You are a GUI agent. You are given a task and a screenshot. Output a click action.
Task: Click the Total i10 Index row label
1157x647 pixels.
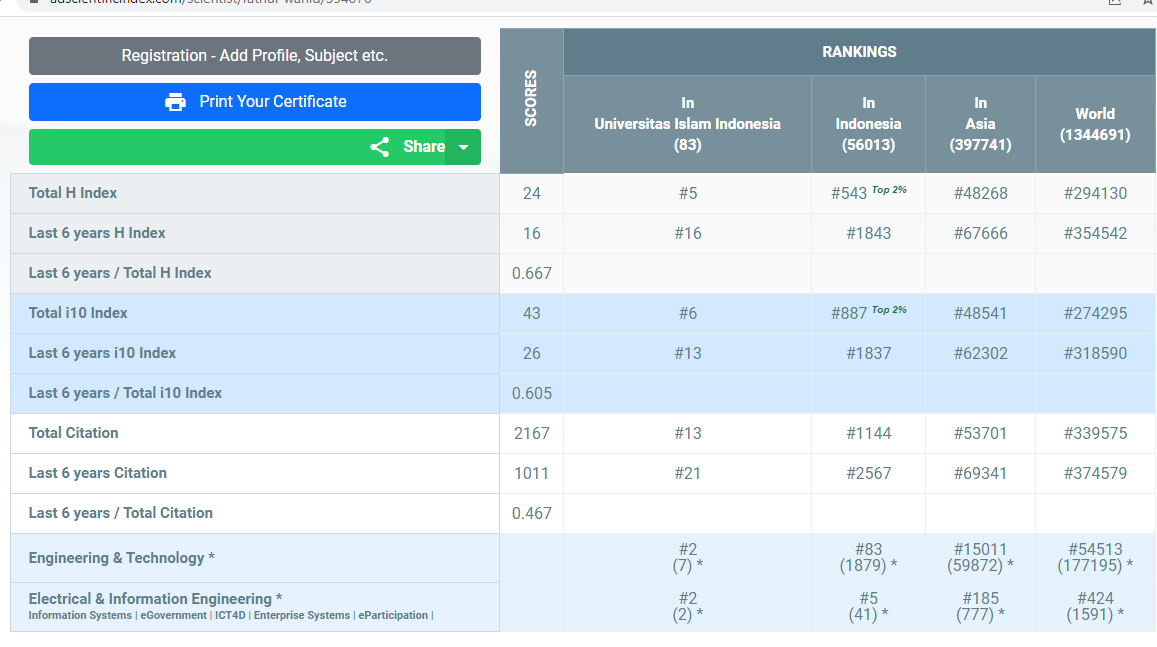(x=78, y=313)
